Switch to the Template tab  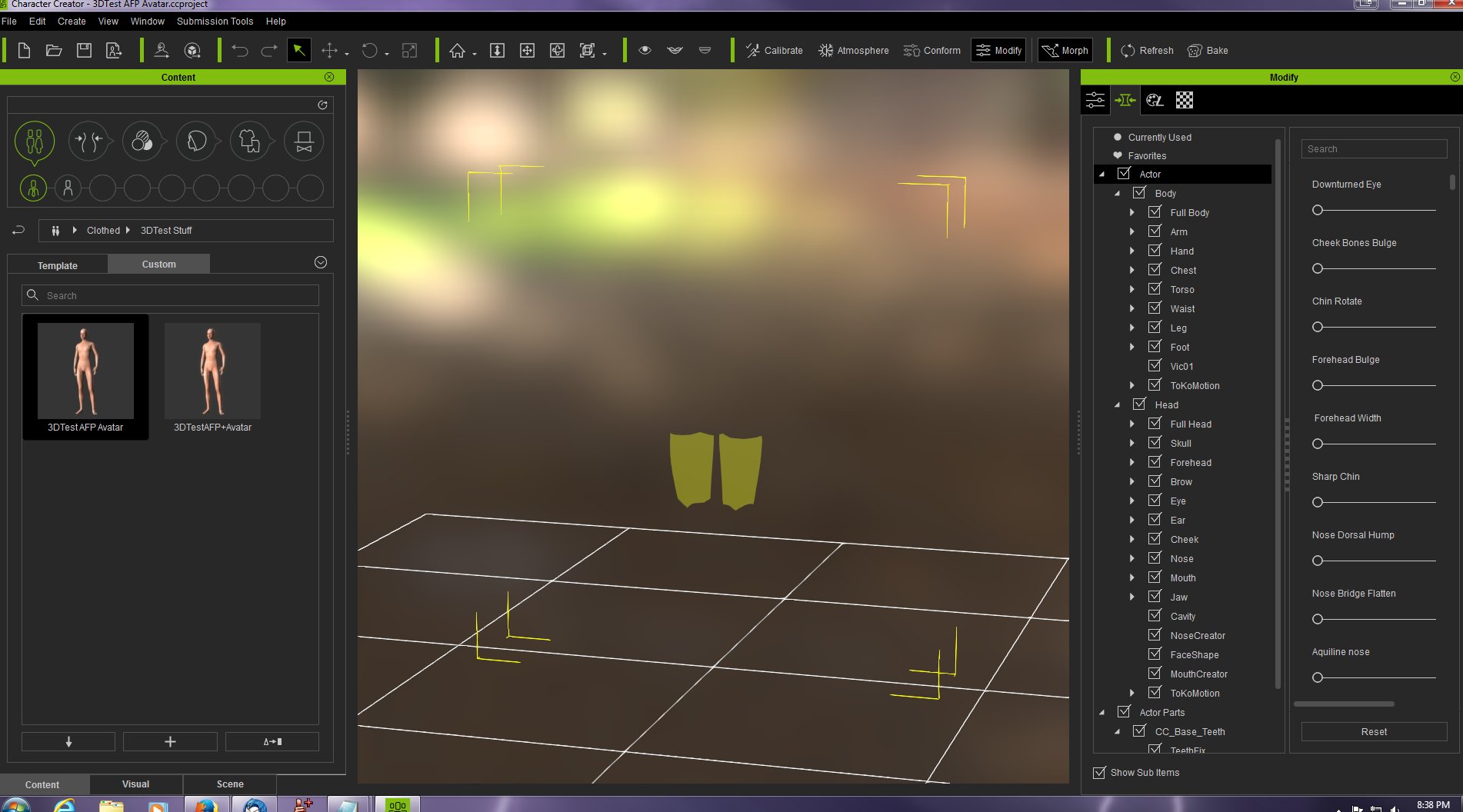[58, 265]
